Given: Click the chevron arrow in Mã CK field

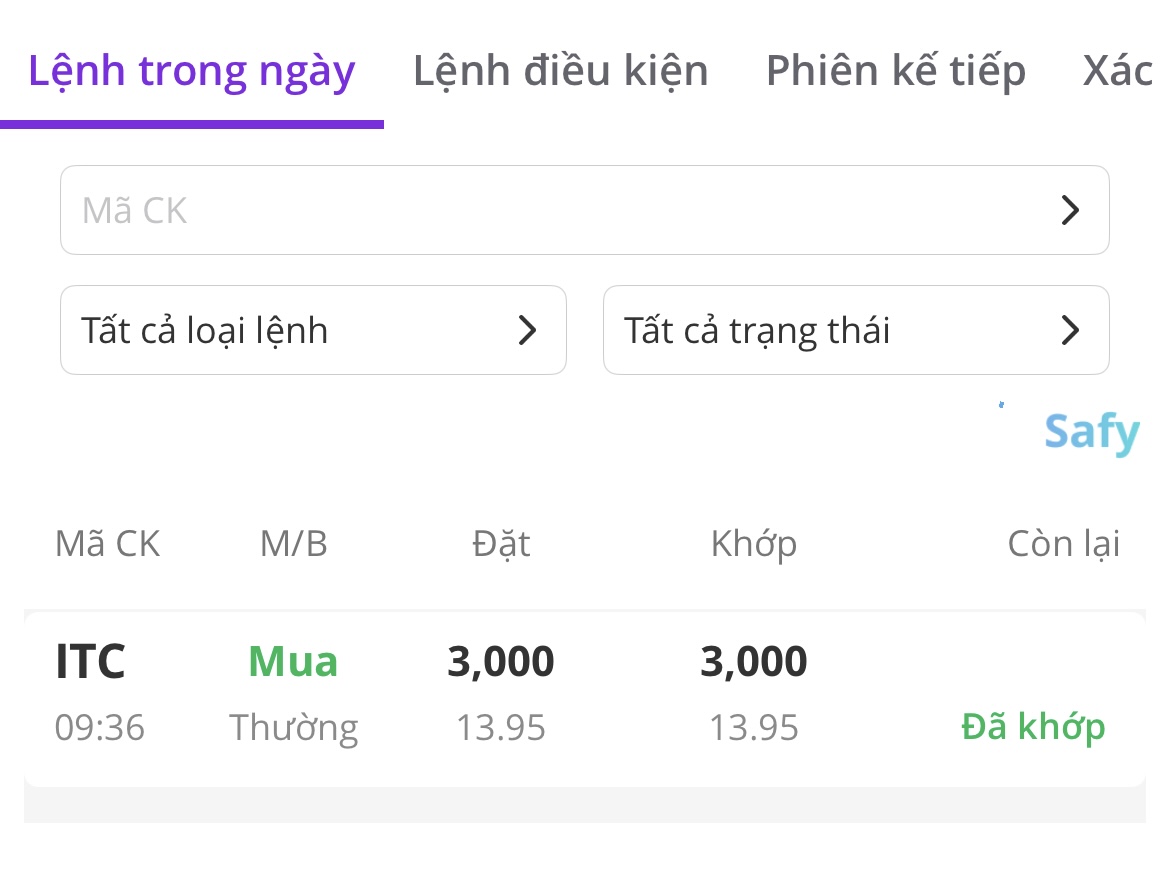Looking at the screenshot, I should [x=1070, y=210].
